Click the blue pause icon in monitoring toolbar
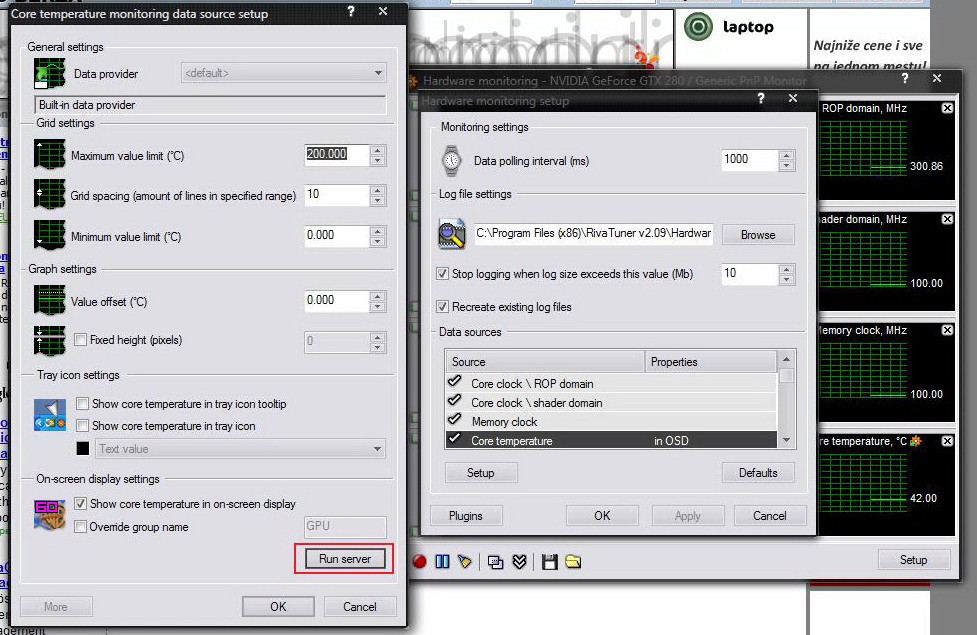This screenshot has width=977, height=635. click(442, 561)
